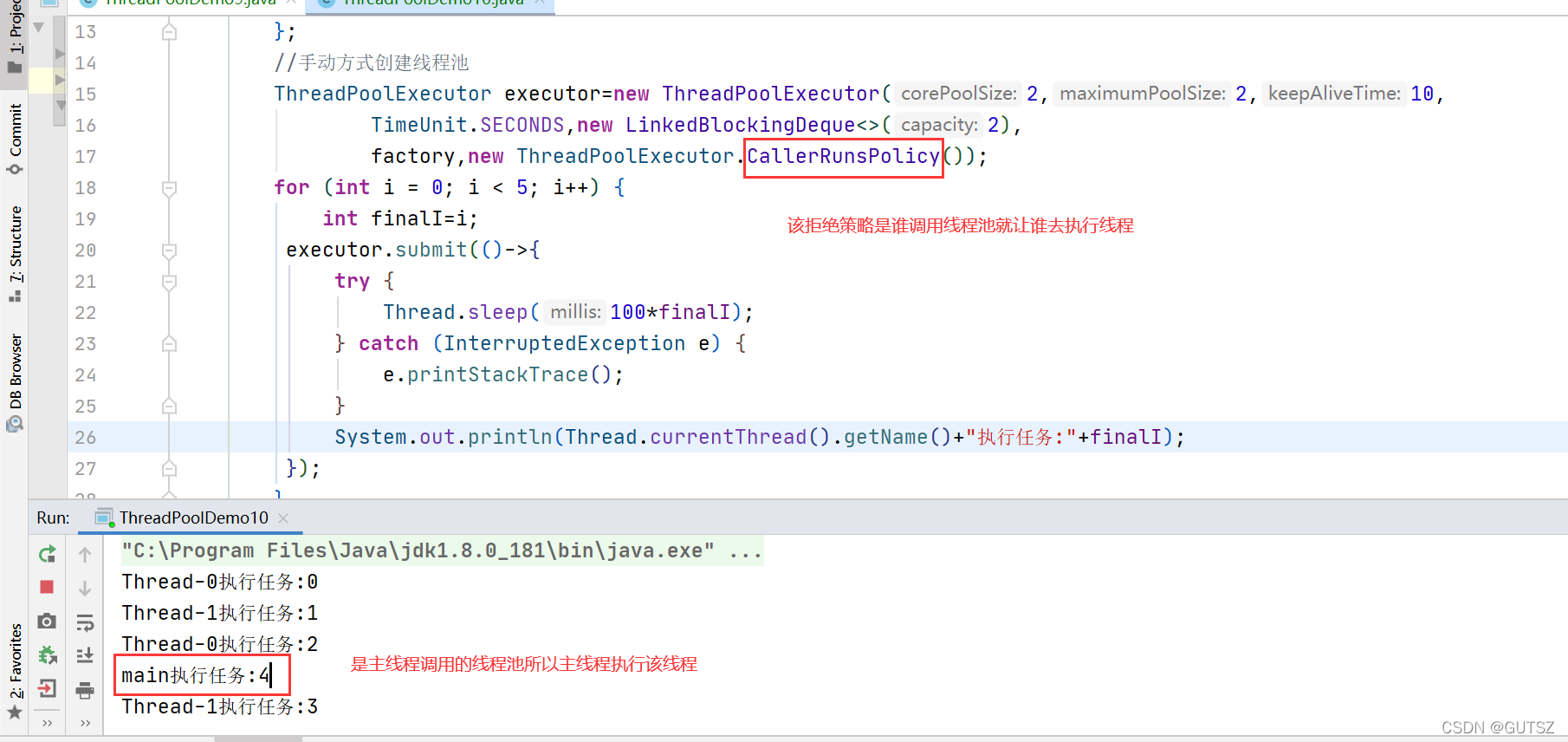Click the camera icon to dump threads

[48, 621]
